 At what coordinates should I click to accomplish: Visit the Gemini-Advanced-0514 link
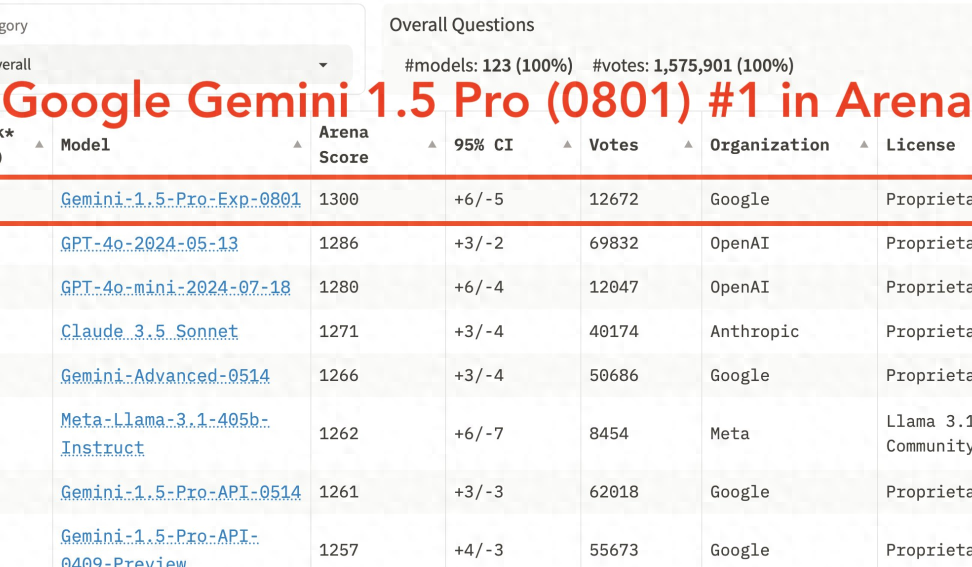165,376
